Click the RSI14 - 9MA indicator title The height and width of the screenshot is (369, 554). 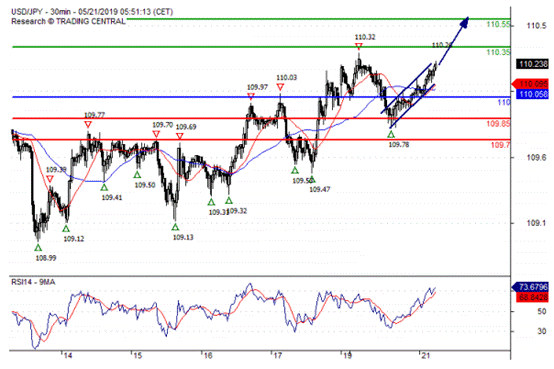[x=33, y=282]
